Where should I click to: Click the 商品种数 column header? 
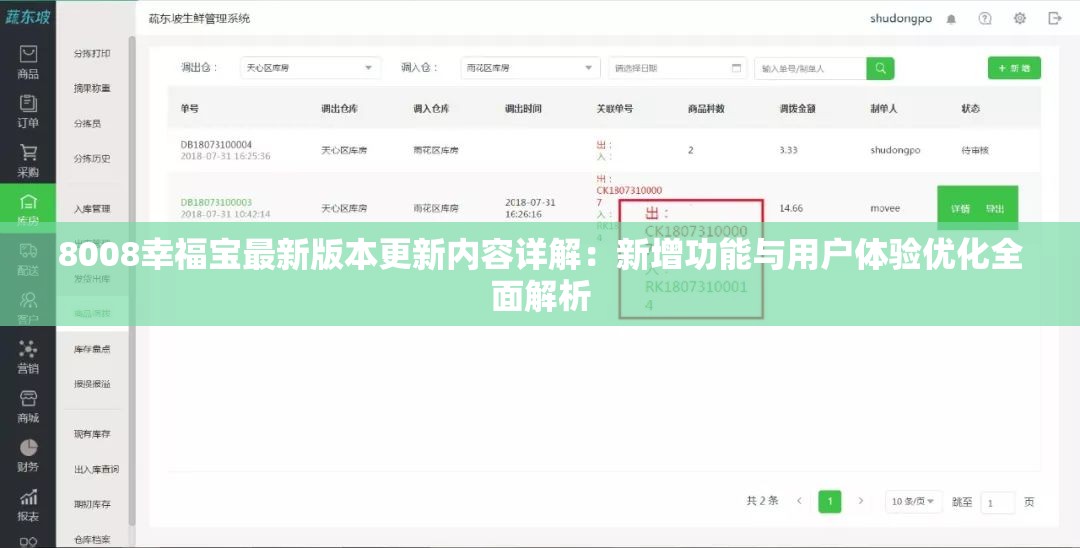(x=706, y=108)
